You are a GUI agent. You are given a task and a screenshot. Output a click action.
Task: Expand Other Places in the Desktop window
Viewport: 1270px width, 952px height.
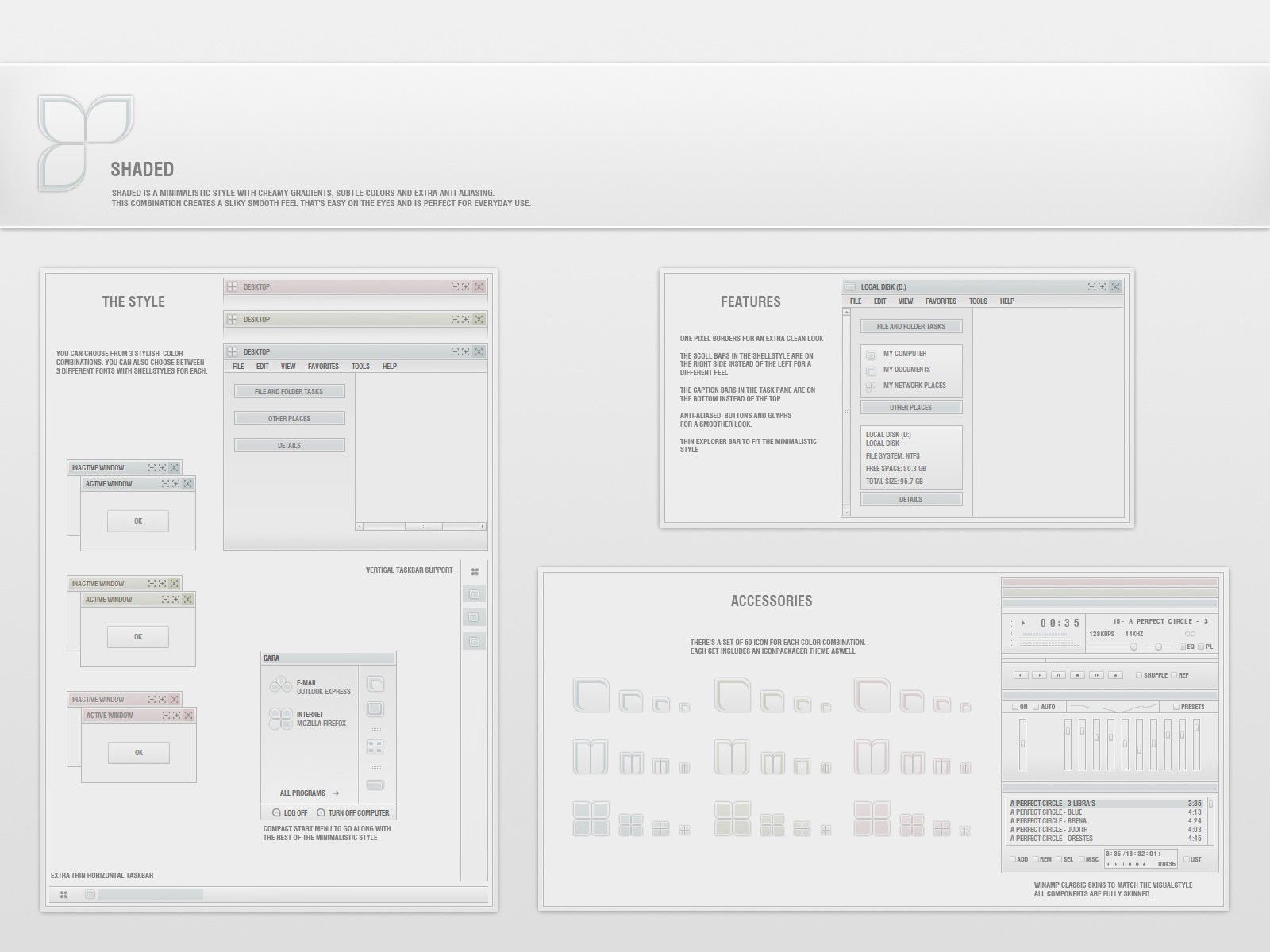(289, 418)
